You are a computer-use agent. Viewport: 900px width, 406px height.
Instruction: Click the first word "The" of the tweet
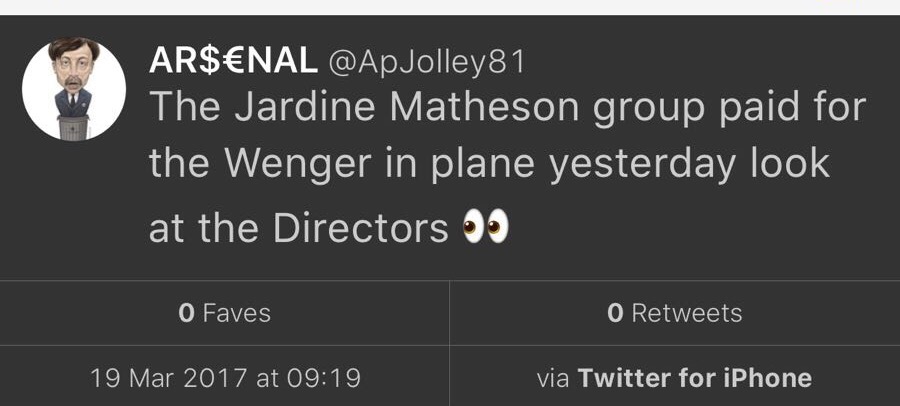point(183,107)
